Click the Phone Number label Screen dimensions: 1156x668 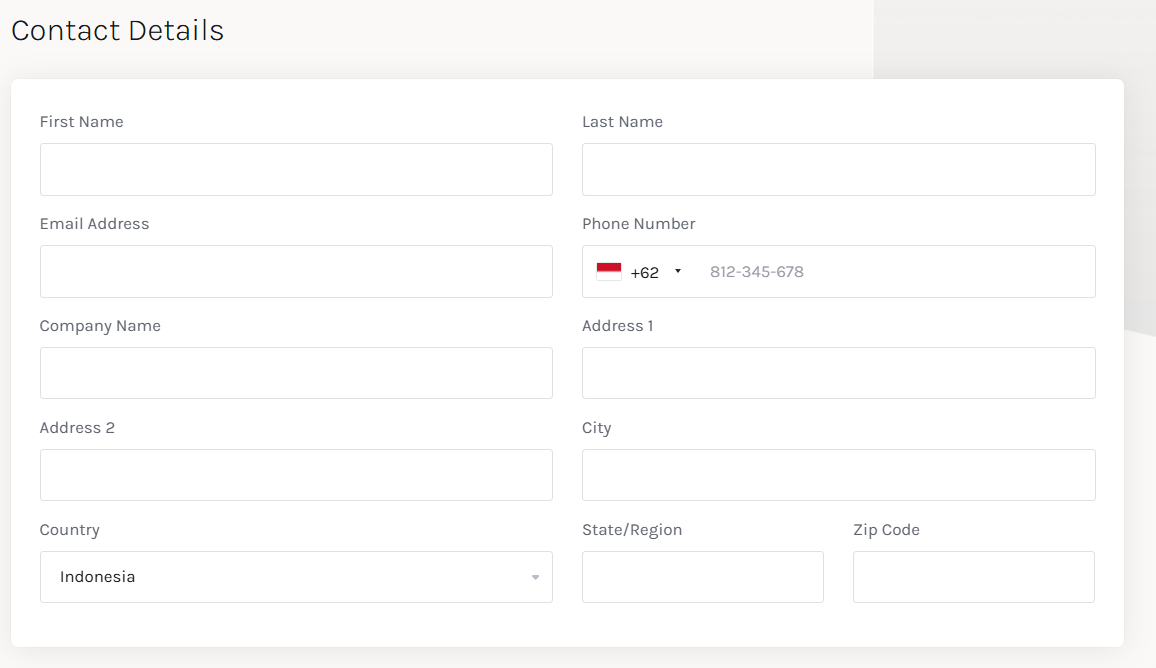[638, 223]
